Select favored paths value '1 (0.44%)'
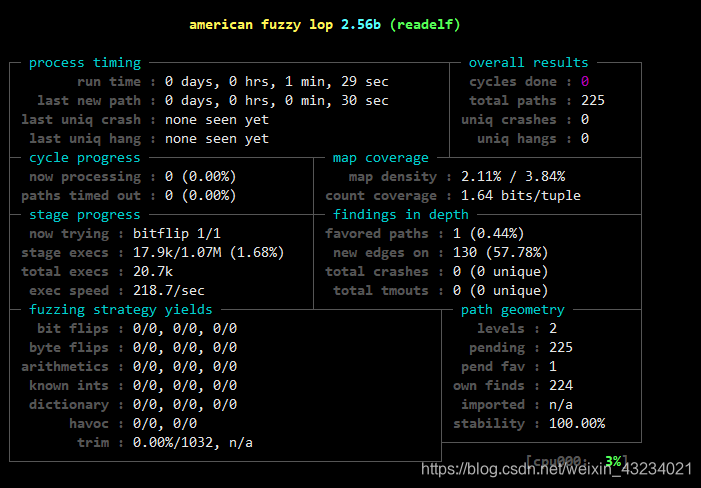 coord(489,234)
